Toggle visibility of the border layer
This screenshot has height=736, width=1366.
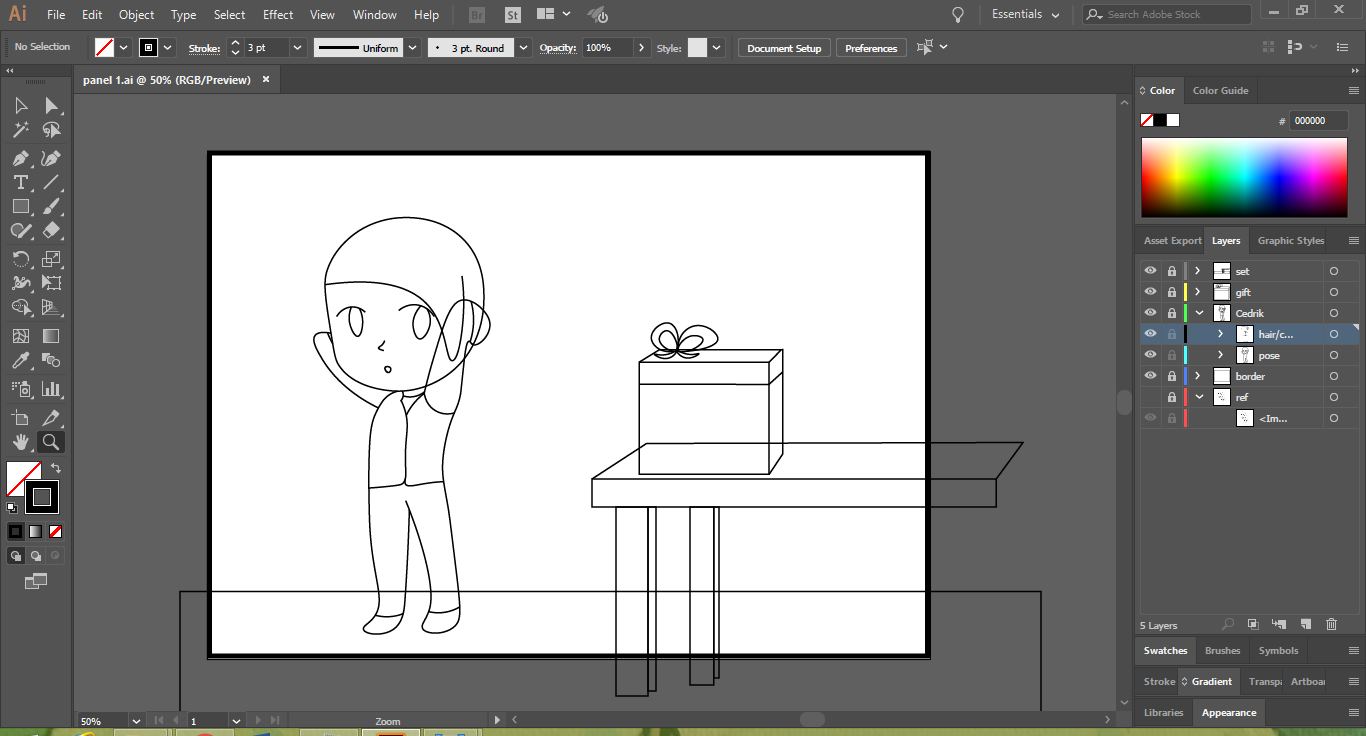(x=1150, y=376)
